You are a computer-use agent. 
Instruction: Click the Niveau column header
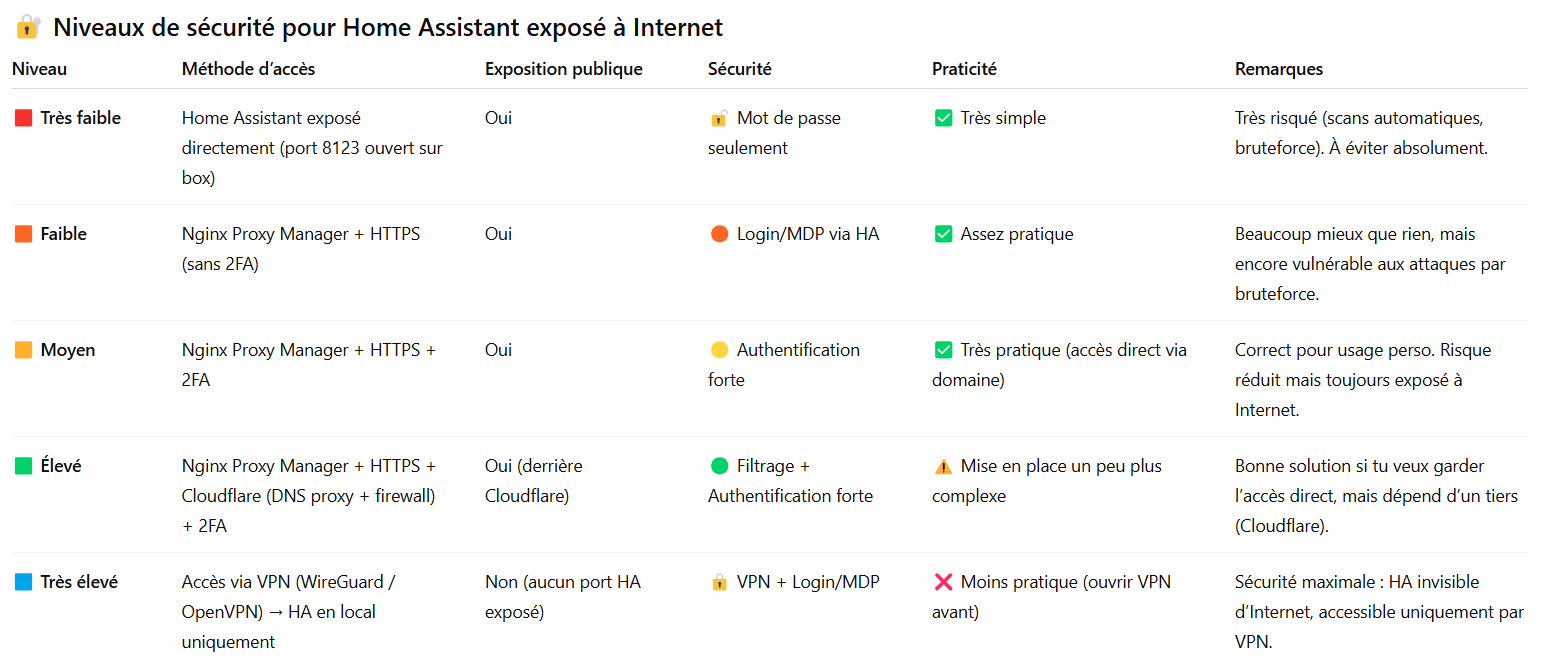point(39,69)
